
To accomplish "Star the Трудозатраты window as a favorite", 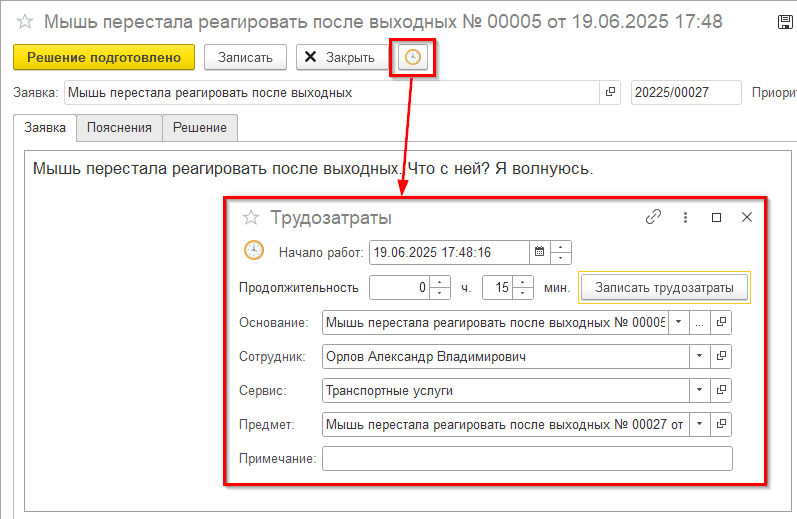I will [251, 218].
